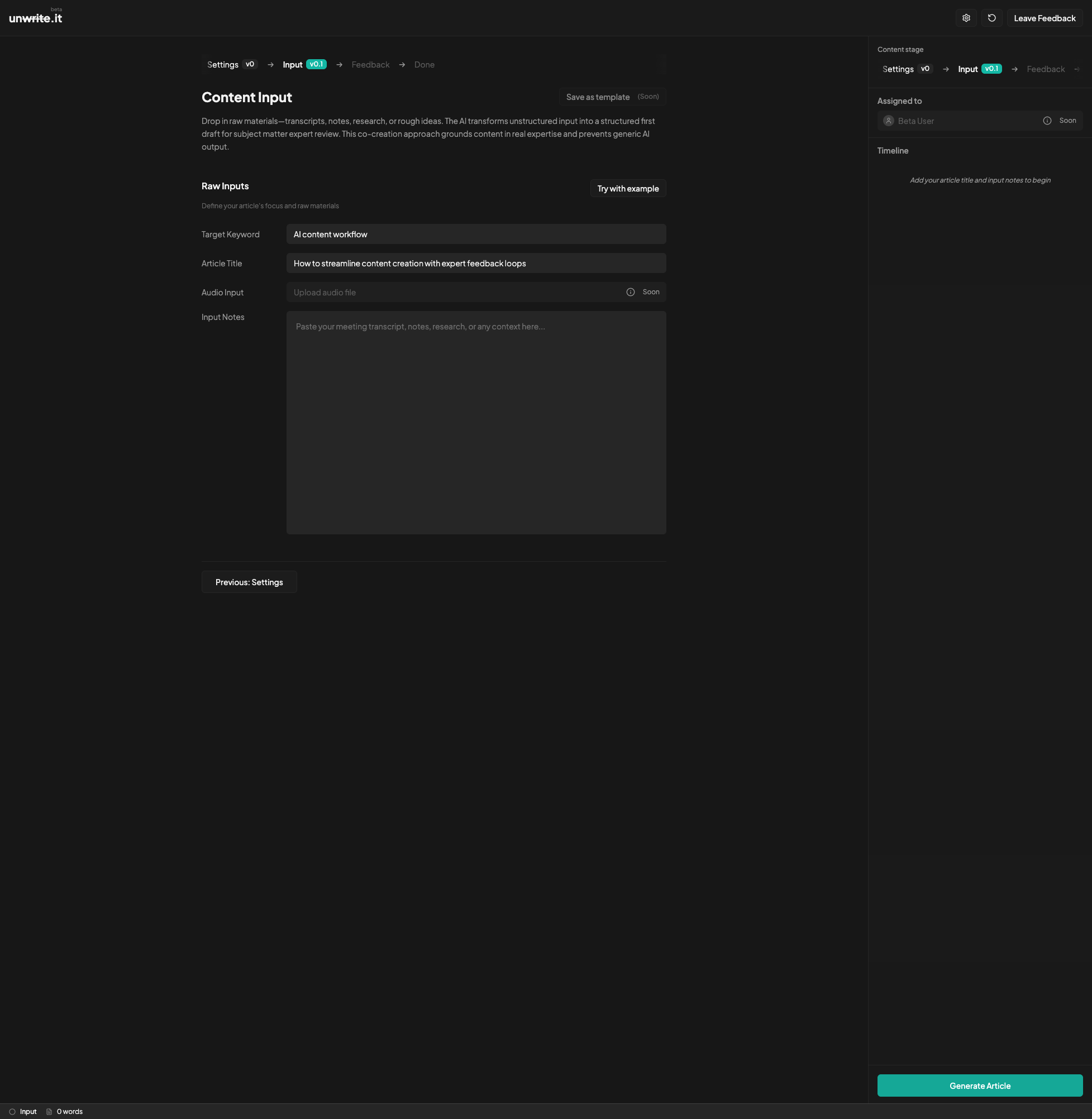
Task: Click the Beta User avatar icon
Action: pyautogui.click(x=888, y=121)
